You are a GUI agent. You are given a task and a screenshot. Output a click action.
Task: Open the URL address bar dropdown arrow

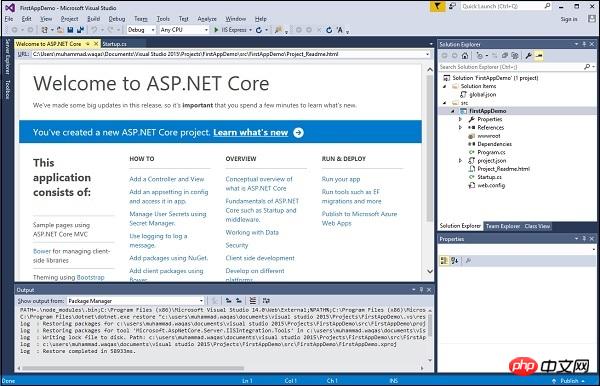coord(427,54)
